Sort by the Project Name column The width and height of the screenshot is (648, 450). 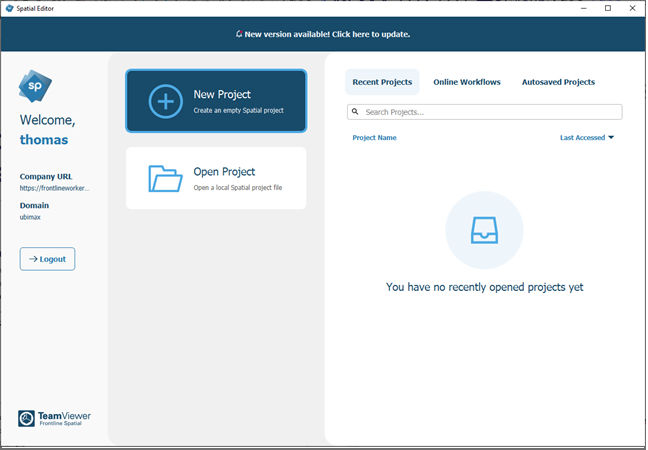(374, 138)
